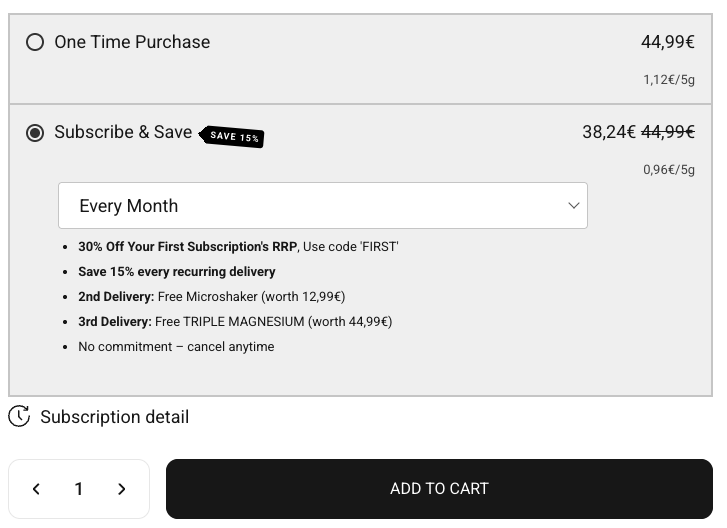Click the crossed-out 44,99€ price

click(x=668, y=132)
